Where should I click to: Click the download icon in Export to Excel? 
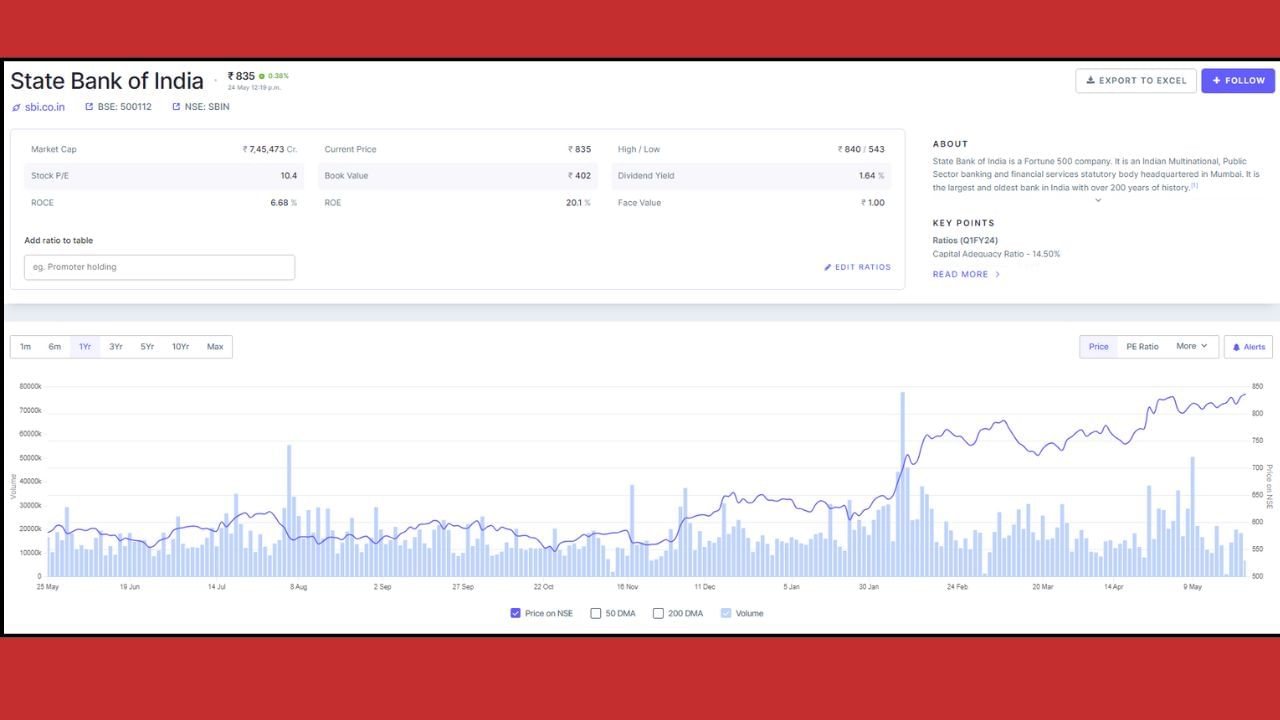tap(1090, 81)
